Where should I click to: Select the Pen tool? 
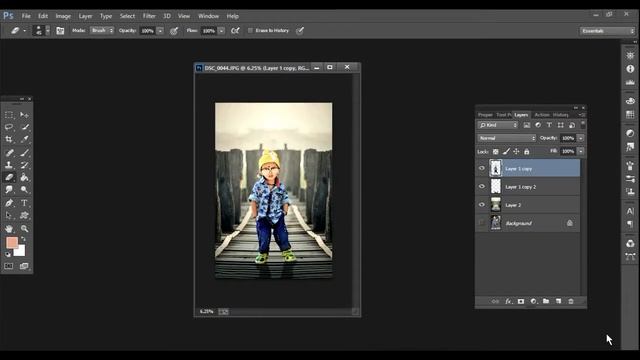(x=9, y=203)
